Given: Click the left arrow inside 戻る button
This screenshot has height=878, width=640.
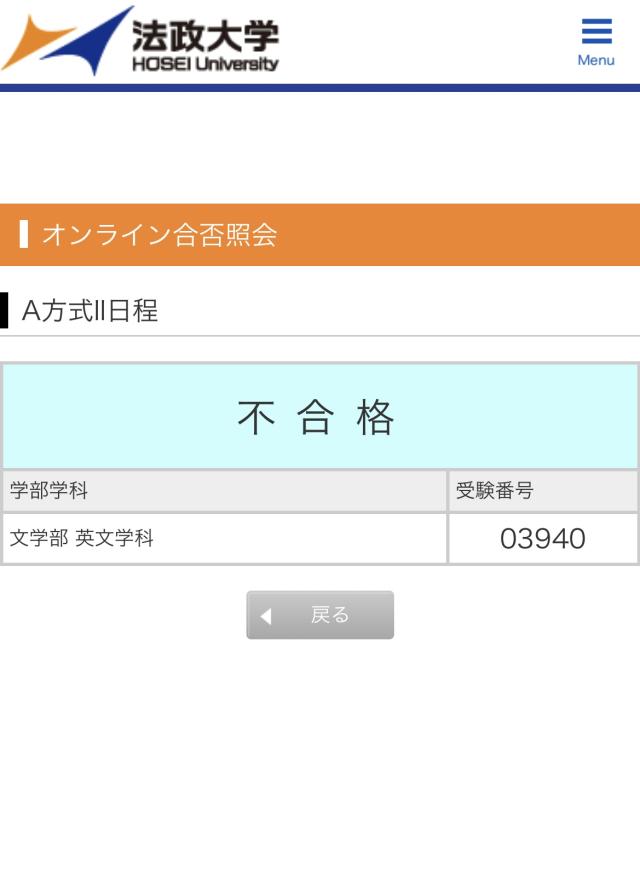Looking at the screenshot, I should click(266, 616).
